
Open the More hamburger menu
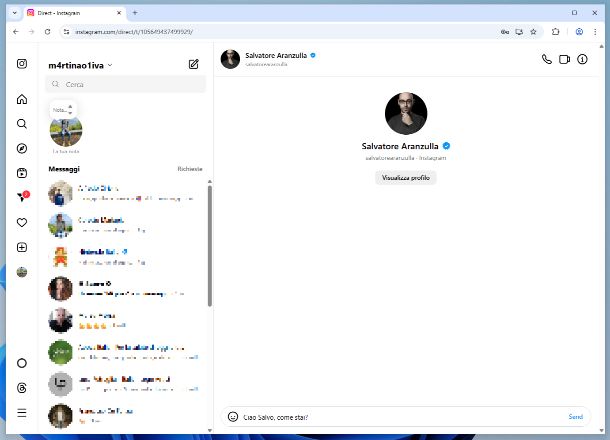pos(22,413)
